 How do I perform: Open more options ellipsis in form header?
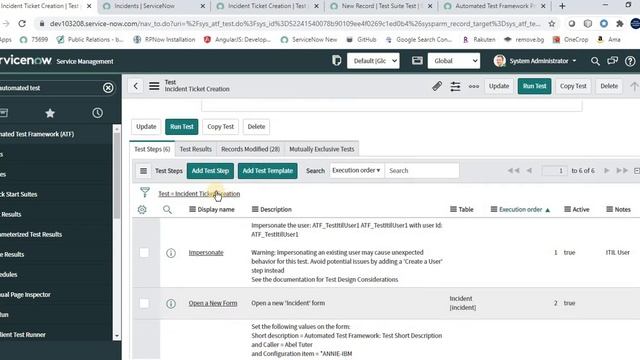click(473, 86)
